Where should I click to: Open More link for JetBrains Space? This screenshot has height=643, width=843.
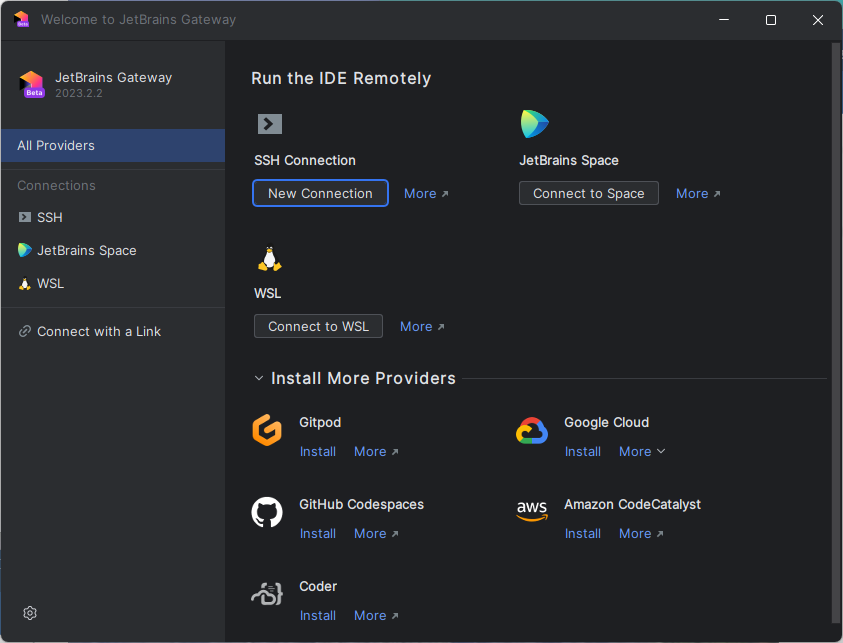[x=698, y=194]
